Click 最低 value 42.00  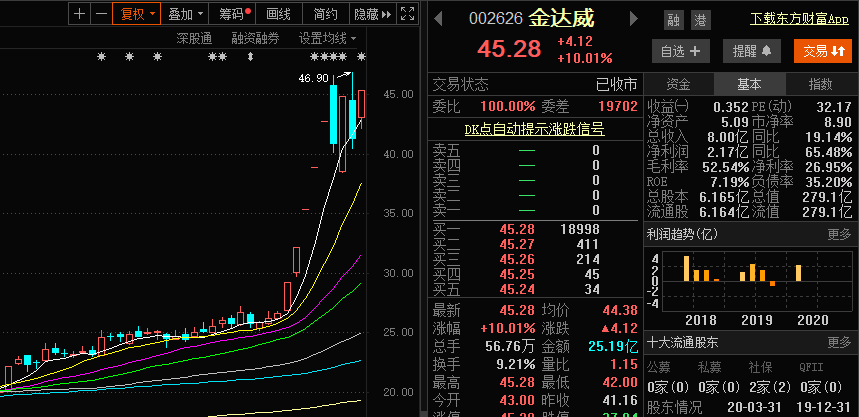(x=620, y=382)
